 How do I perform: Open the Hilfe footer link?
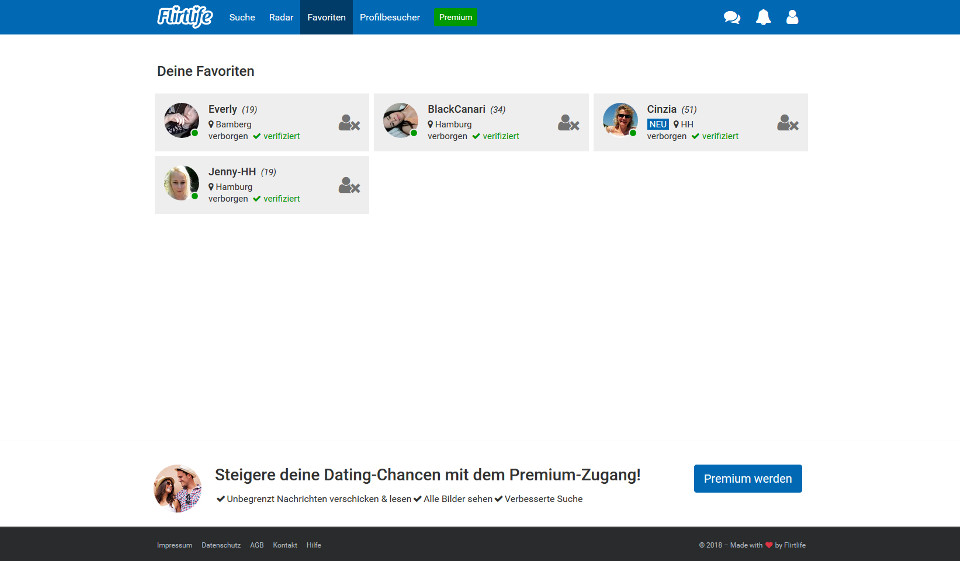pyautogui.click(x=314, y=545)
